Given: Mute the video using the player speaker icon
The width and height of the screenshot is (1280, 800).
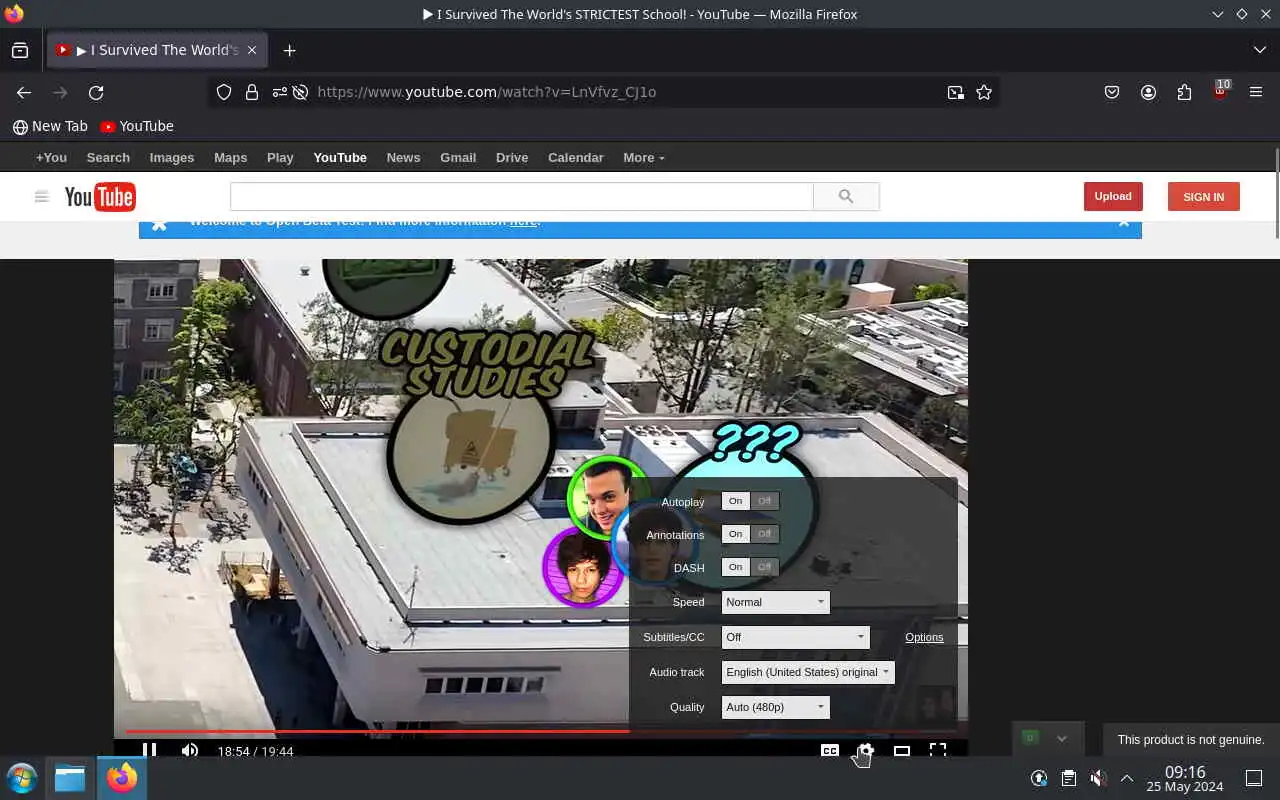Looking at the screenshot, I should (x=190, y=750).
